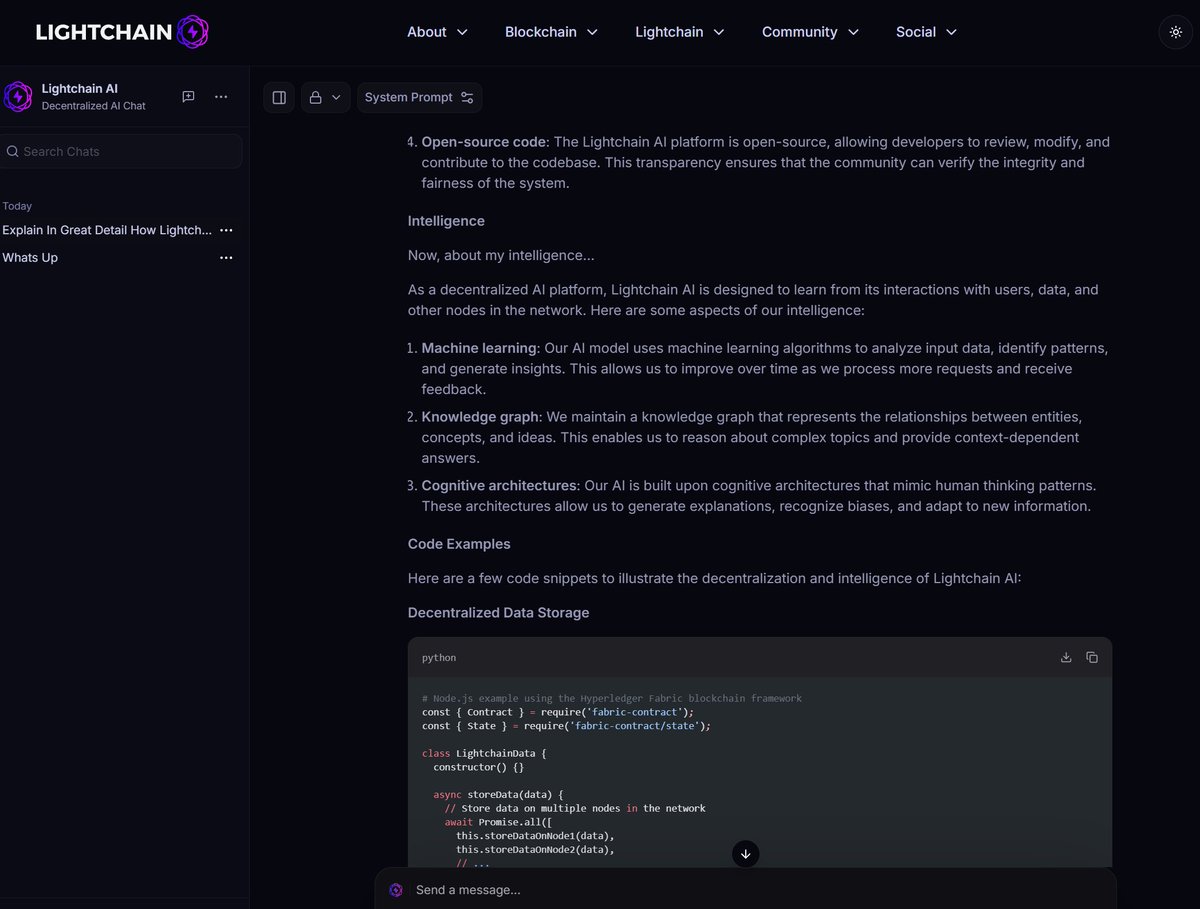Image resolution: width=1200 pixels, height=909 pixels.
Task: Click the "Open-source code" bold term
Action: [483, 142]
